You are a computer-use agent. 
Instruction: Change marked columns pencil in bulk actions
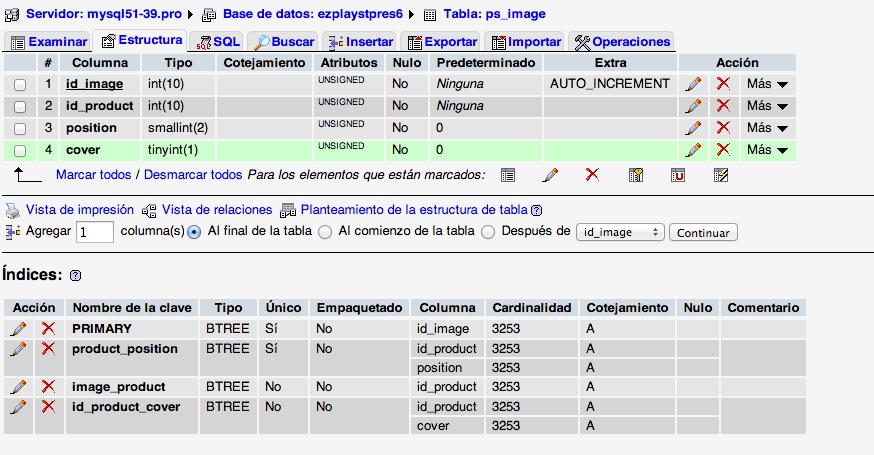point(550,175)
